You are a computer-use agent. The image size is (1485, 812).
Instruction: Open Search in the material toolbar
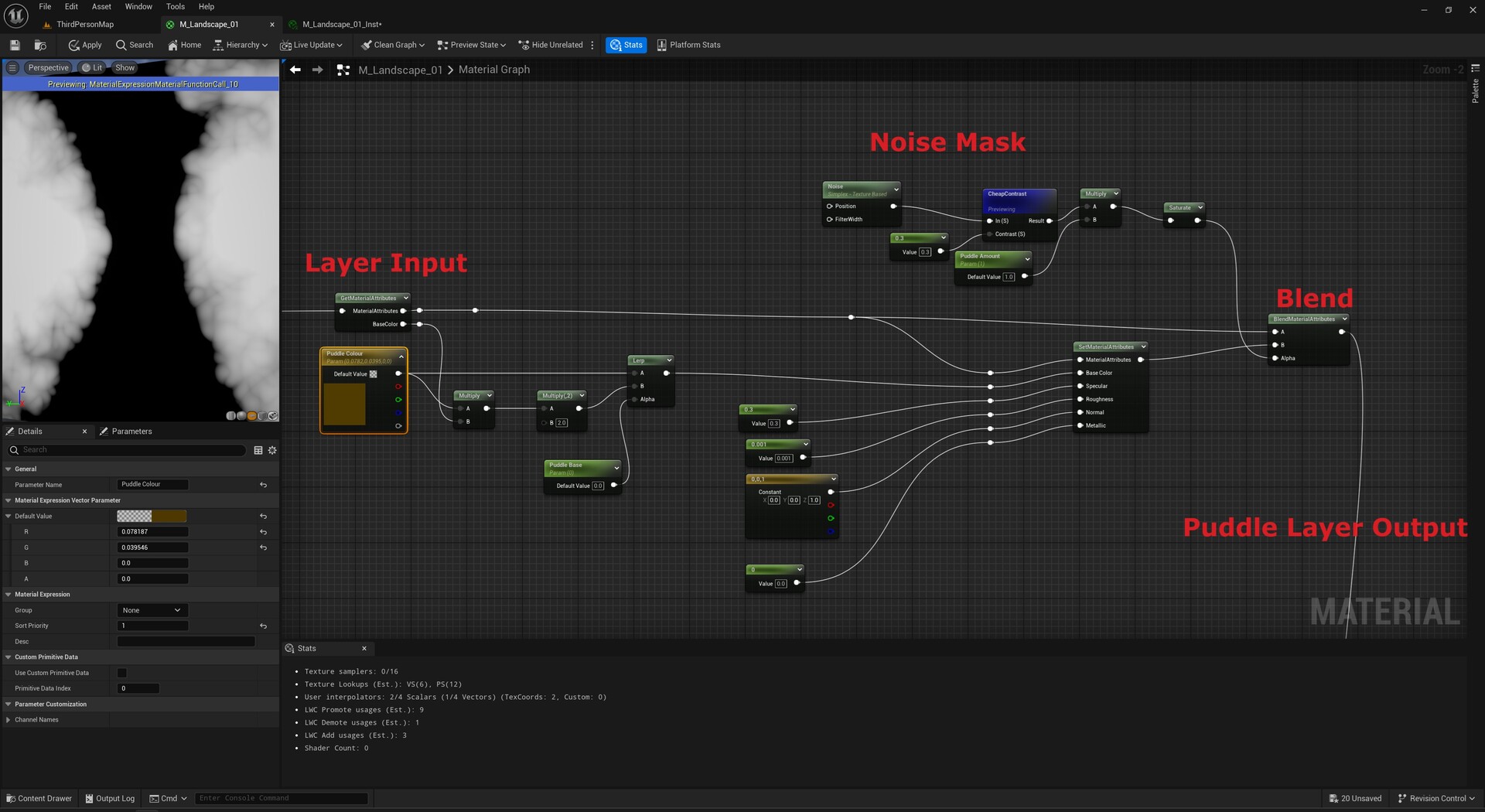(x=135, y=45)
